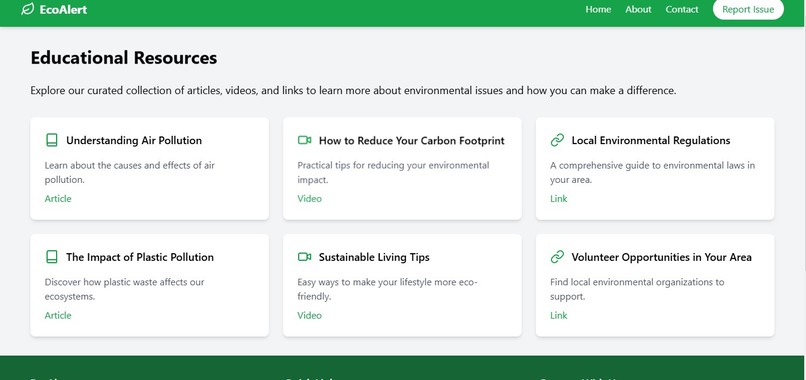Image resolution: width=806 pixels, height=380 pixels.
Task: Click 'Practical tips for reducing' description
Action: (393, 173)
